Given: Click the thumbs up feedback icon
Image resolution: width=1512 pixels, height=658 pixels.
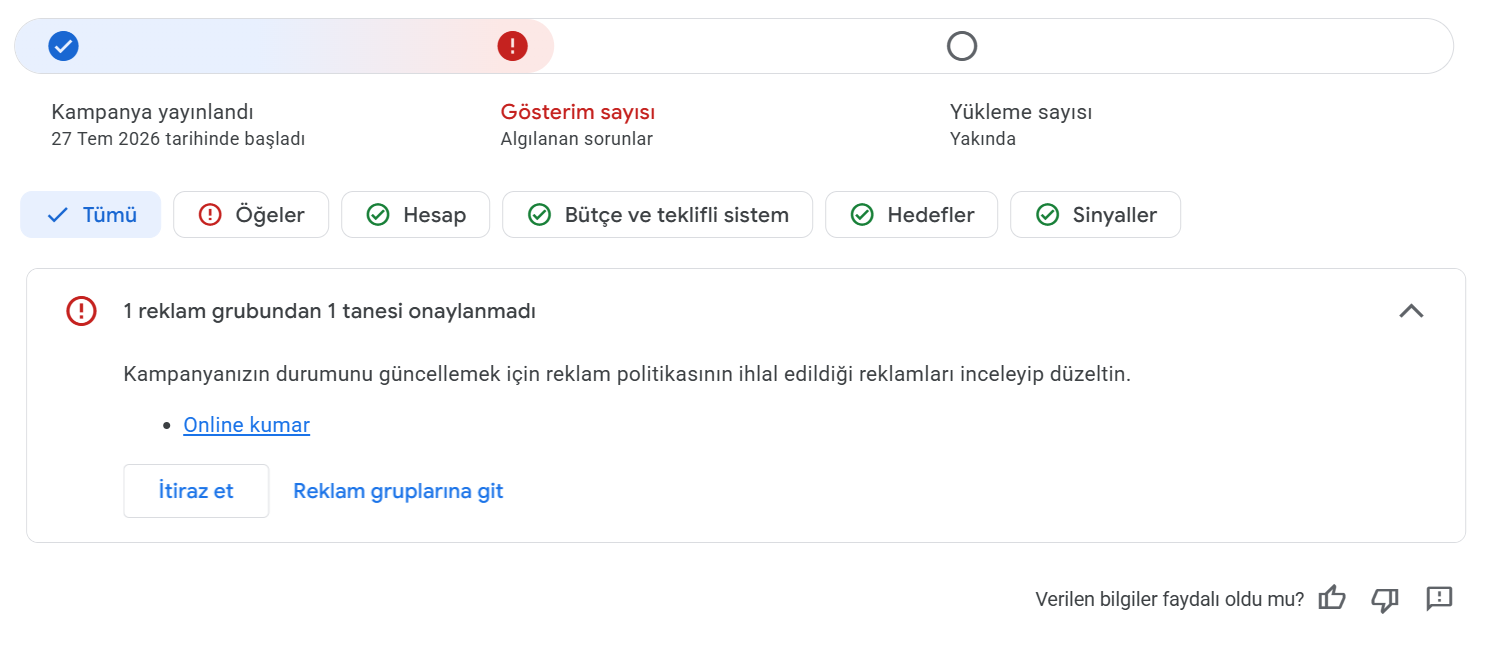Looking at the screenshot, I should [1332, 598].
